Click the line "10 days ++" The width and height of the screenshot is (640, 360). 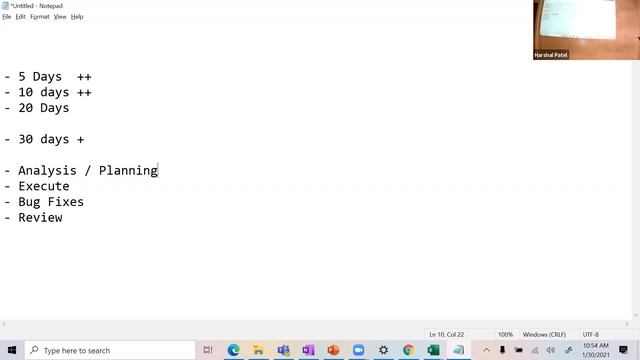[x=48, y=92]
